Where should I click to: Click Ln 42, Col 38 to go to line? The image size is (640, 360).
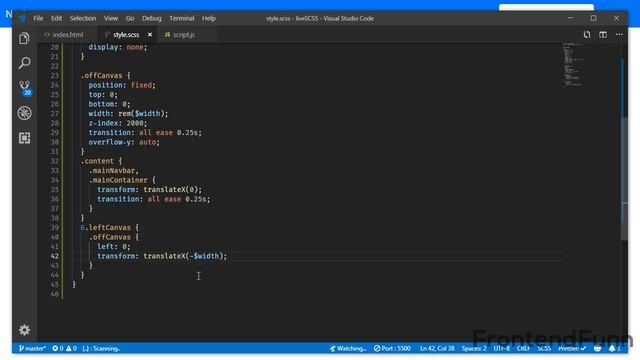pos(437,348)
